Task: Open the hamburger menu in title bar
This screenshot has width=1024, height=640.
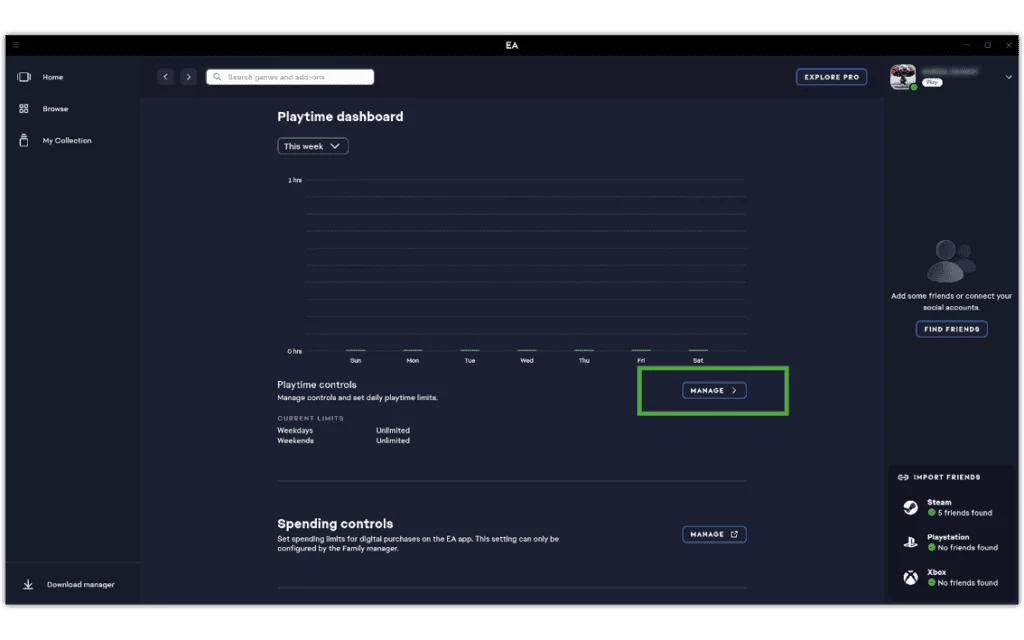Action: pos(16,45)
